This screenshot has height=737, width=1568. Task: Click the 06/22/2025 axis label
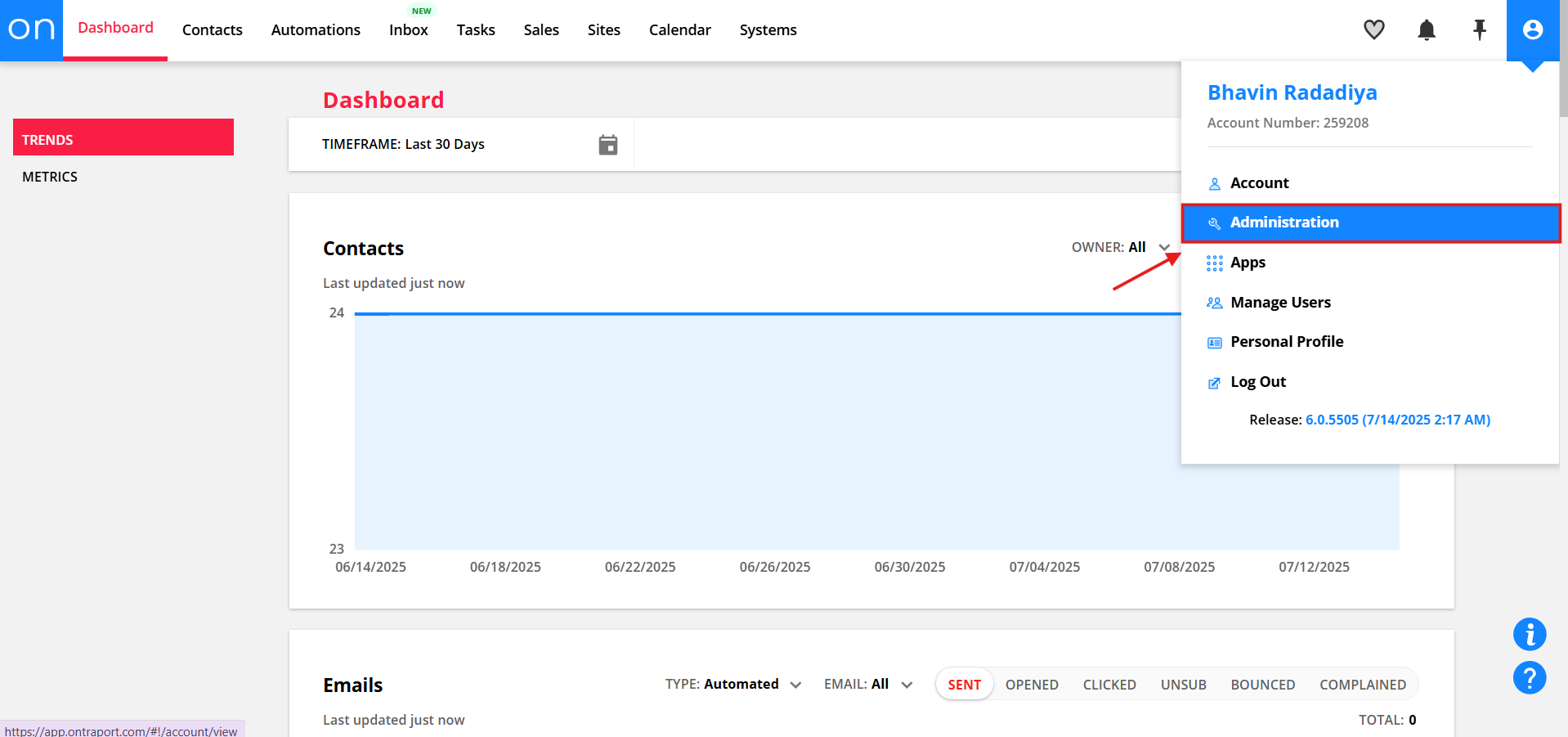[640, 567]
